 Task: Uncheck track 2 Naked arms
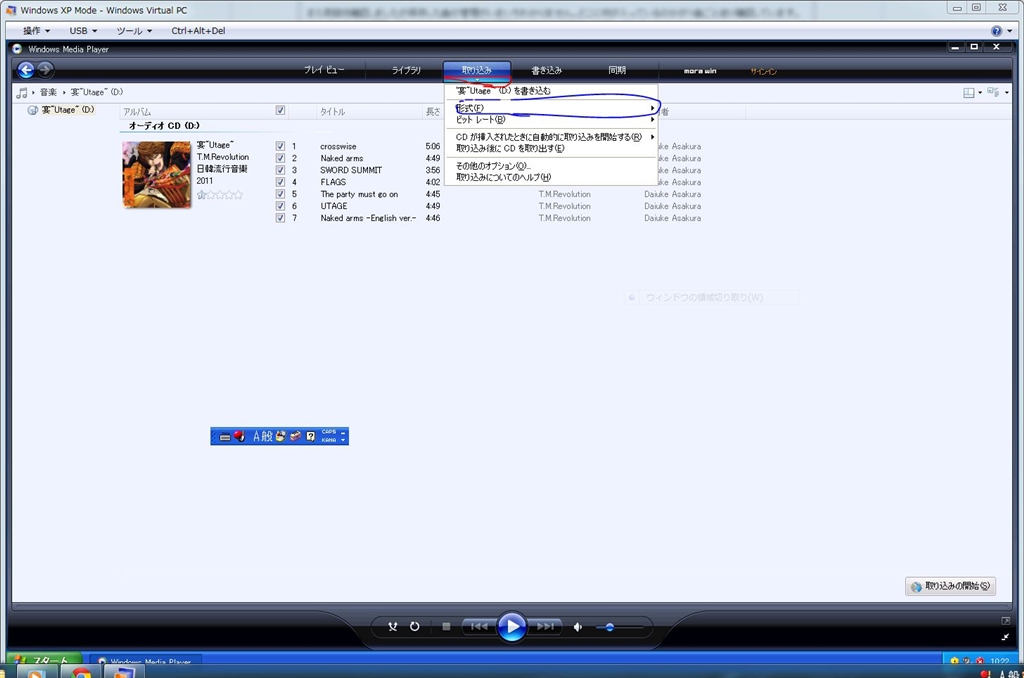(x=280, y=158)
